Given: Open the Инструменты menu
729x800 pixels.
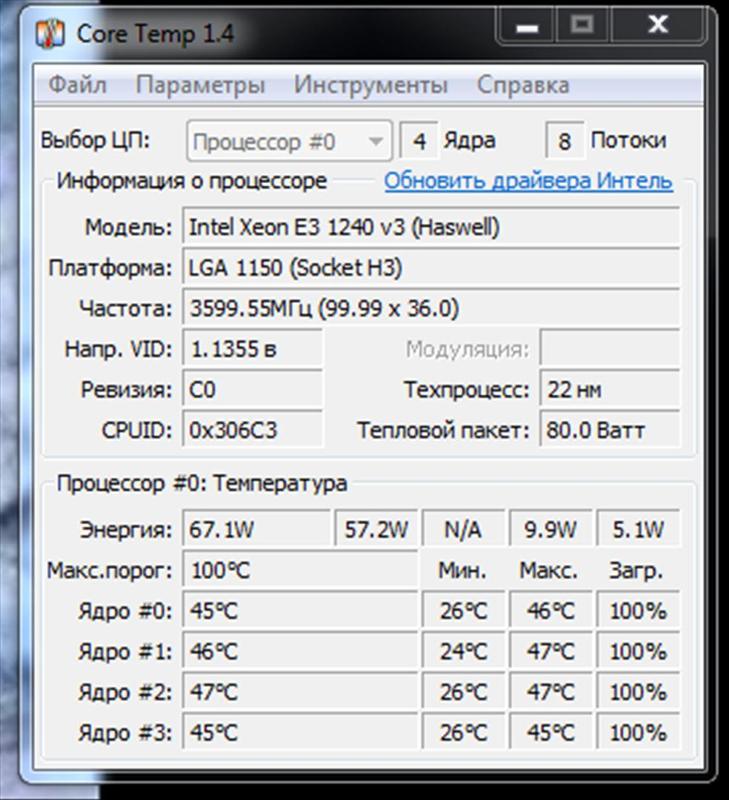Looking at the screenshot, I should coord(371,85).
